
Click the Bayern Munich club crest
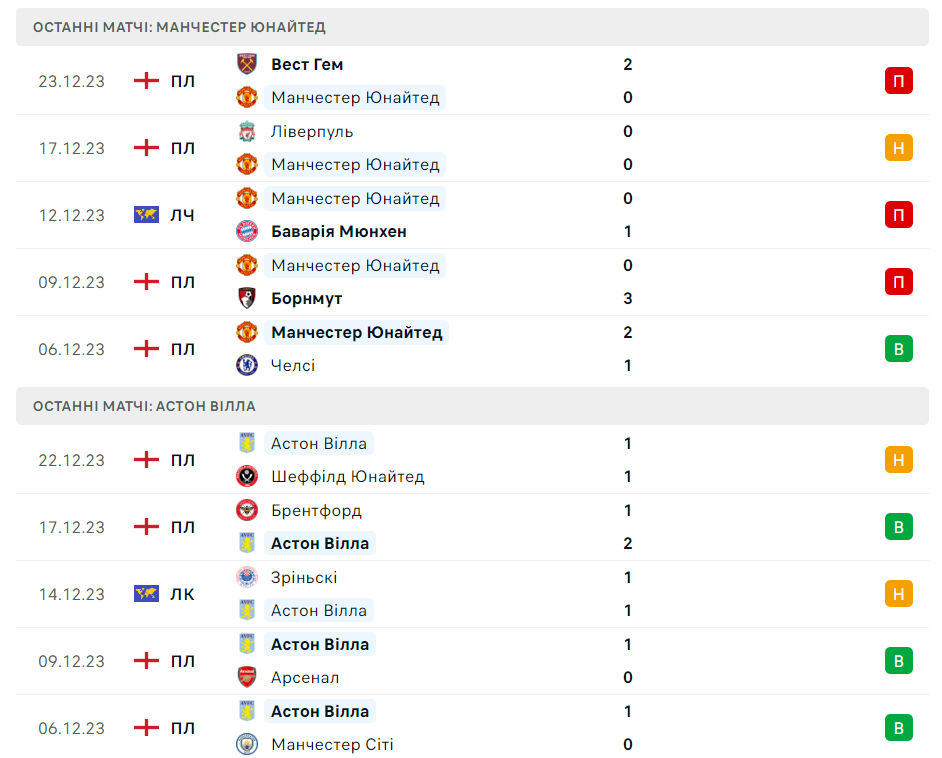tap(247, 231)
